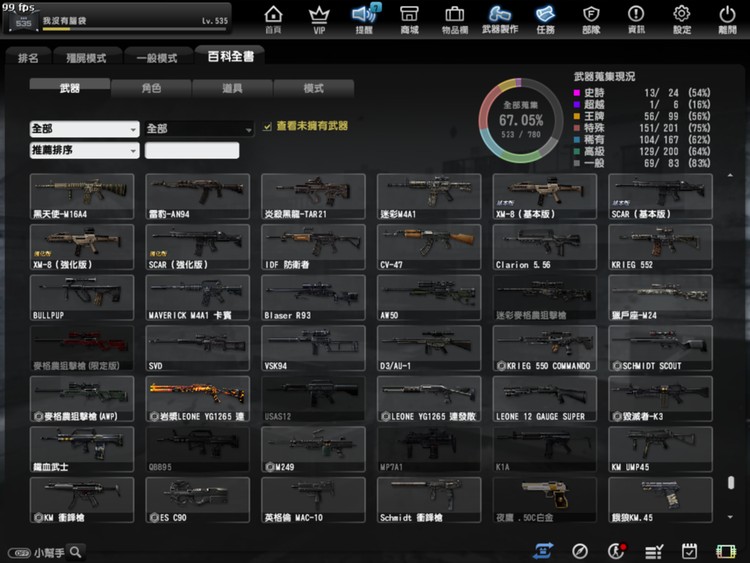The height and width of the screenshot is (563, 750).
Task: Switch to the 角色 characters tab
Action: pos(150,88)
